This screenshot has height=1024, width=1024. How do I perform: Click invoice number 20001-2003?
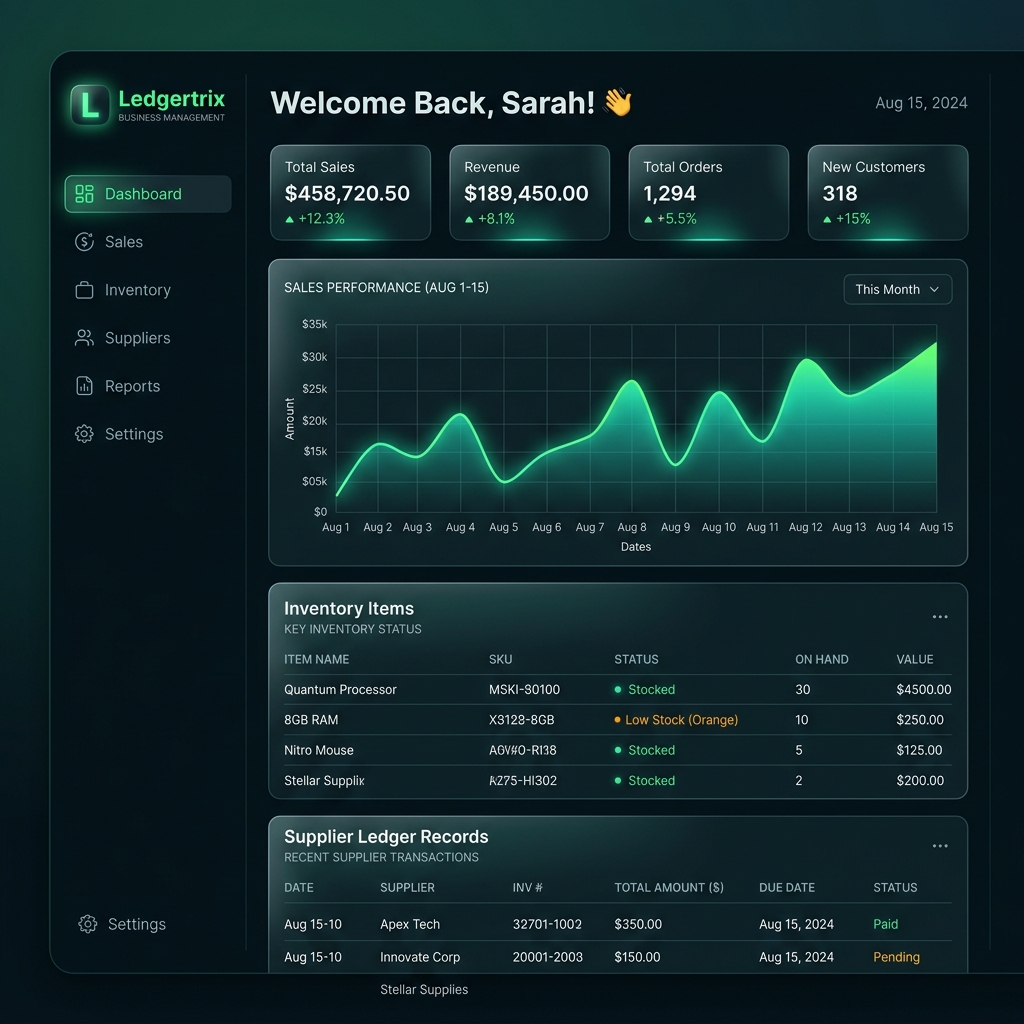(x=547, y=957)
